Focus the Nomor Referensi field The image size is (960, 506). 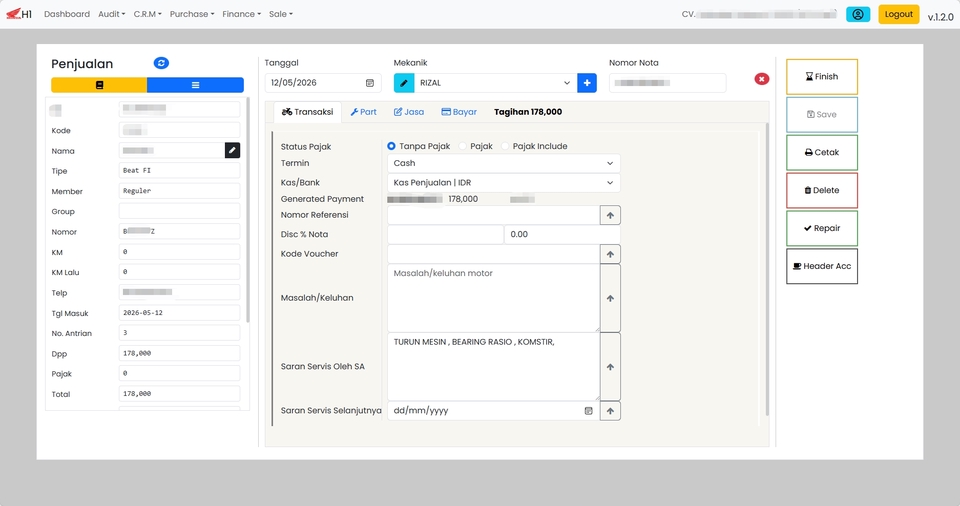pos(493,215)
